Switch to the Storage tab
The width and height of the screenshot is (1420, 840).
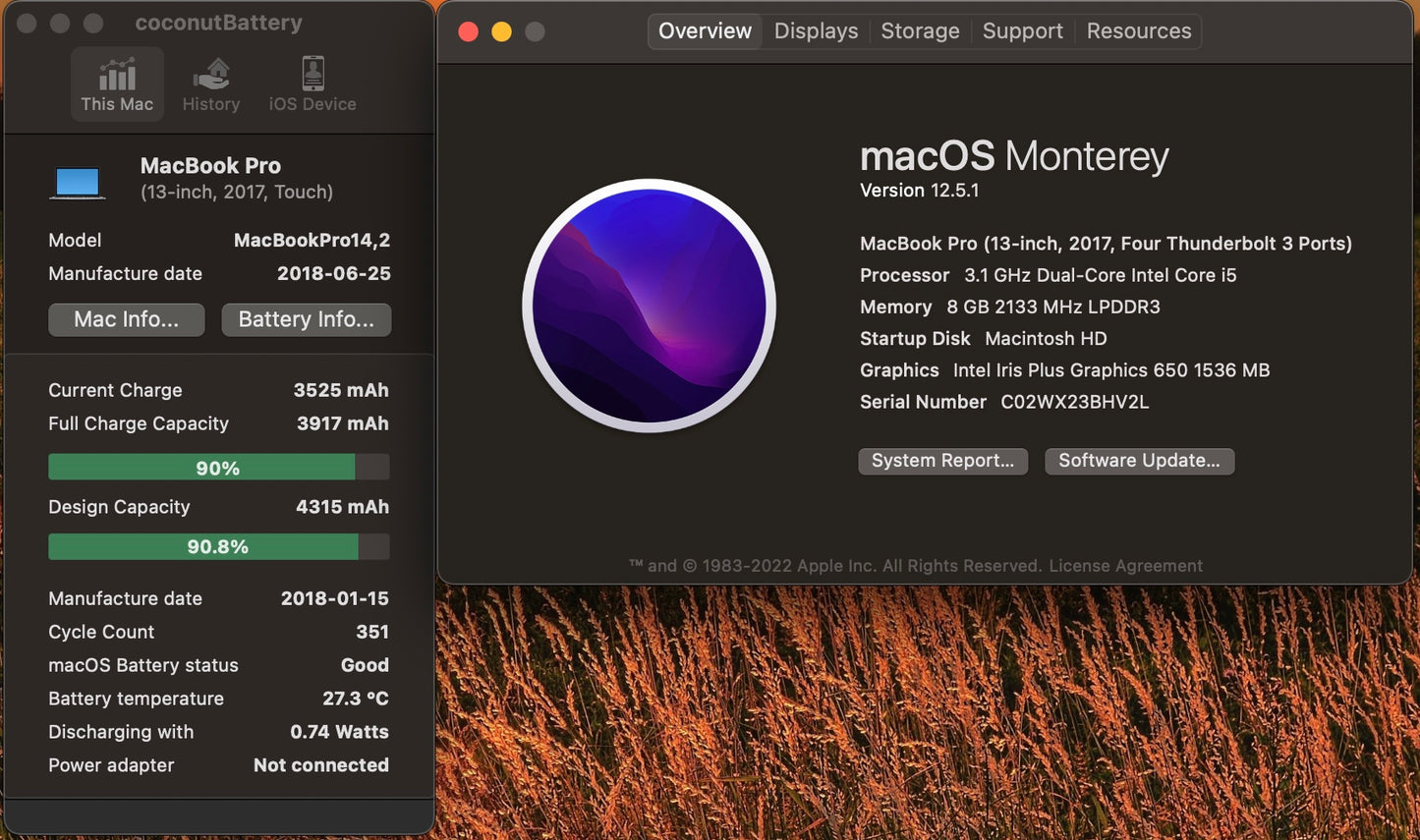pos(920,30)
